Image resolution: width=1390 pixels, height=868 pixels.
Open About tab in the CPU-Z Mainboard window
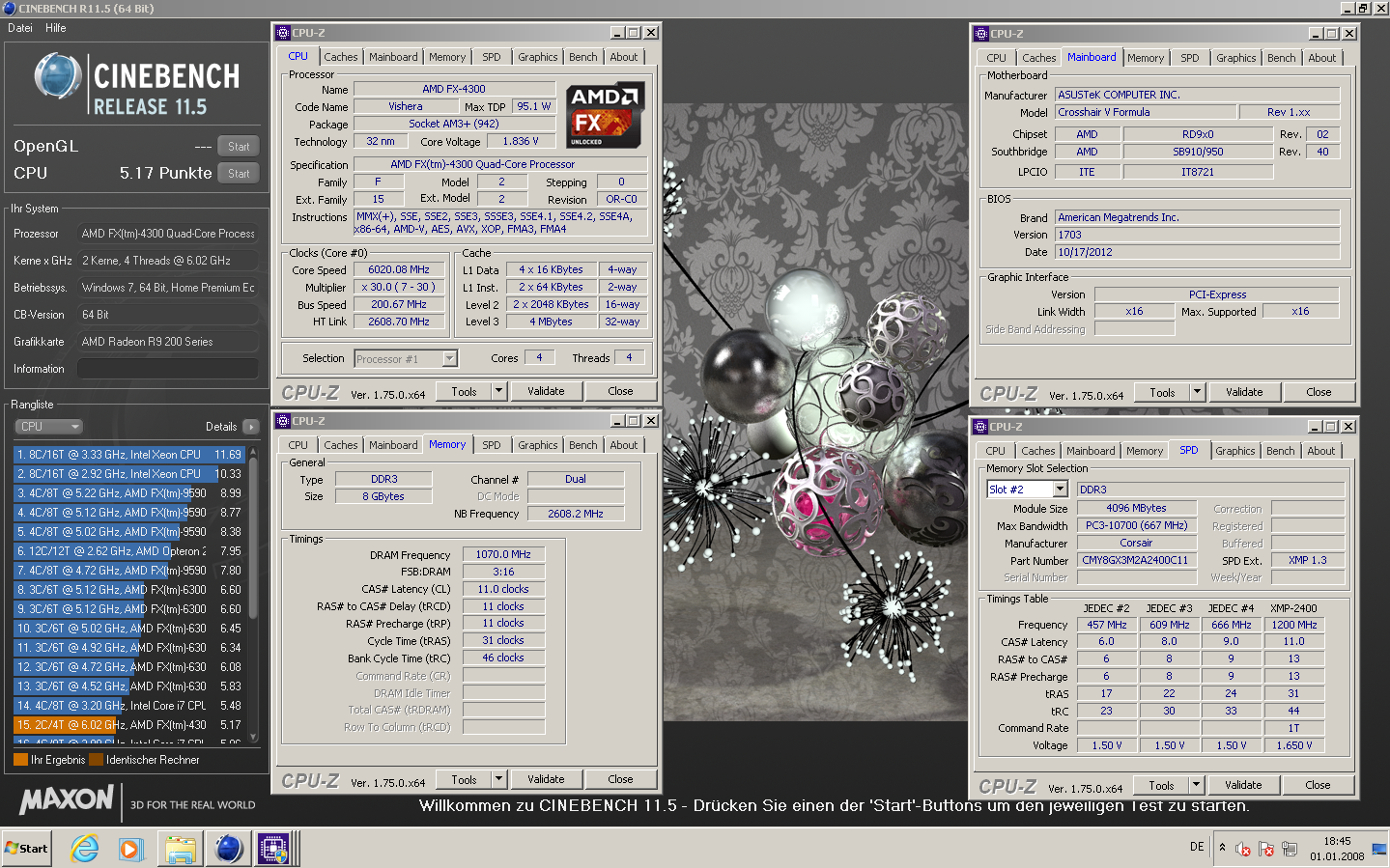(1322, 58)
